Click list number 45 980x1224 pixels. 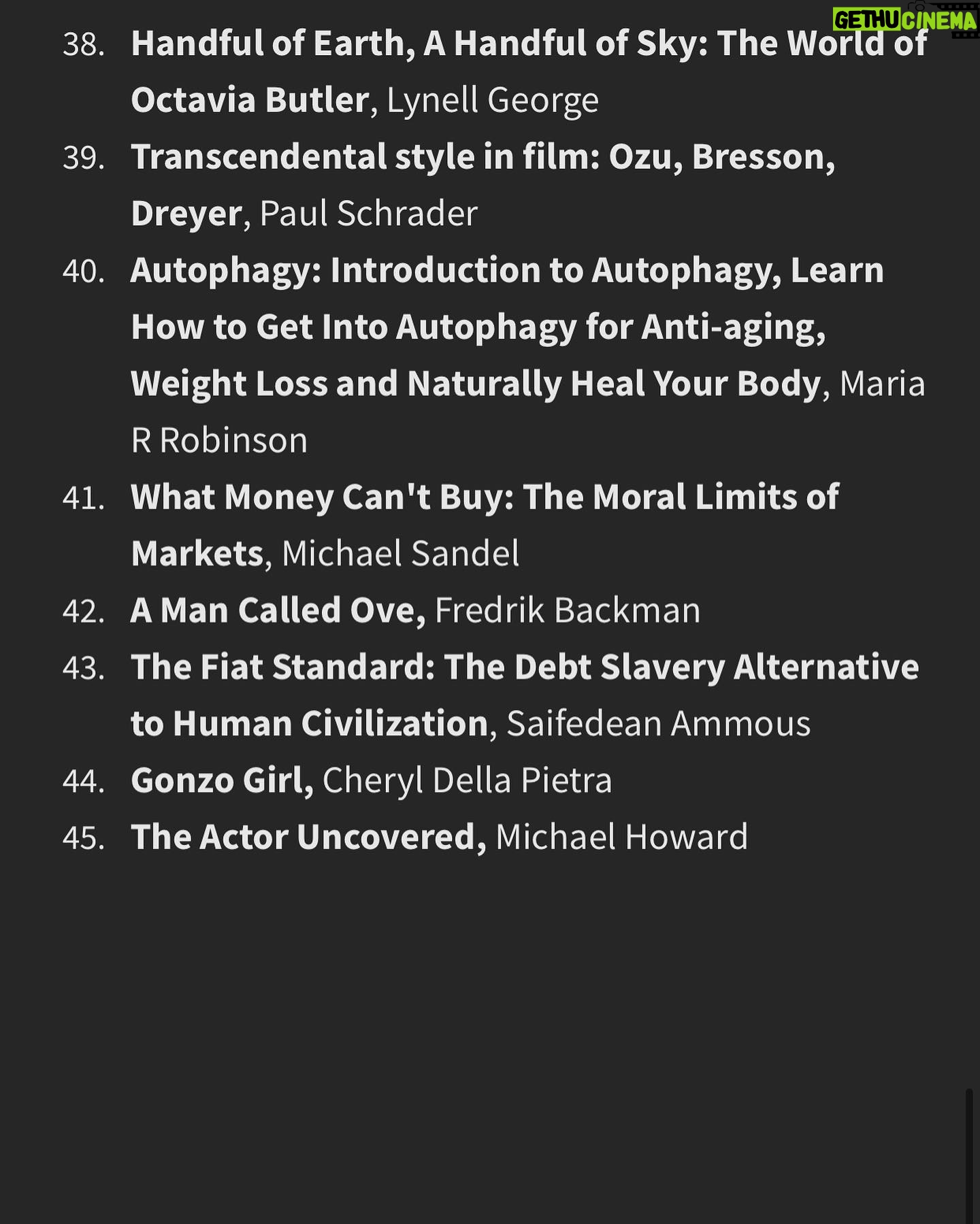pos(84,838)
